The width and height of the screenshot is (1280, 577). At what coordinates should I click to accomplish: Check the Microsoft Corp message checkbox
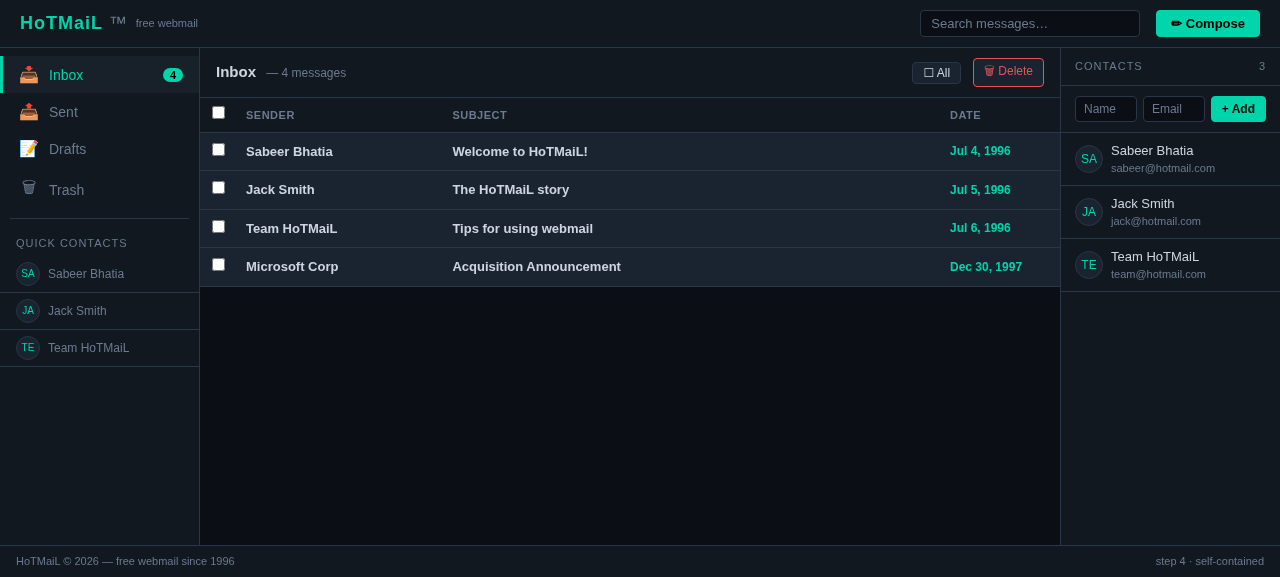tap(219, 265)
